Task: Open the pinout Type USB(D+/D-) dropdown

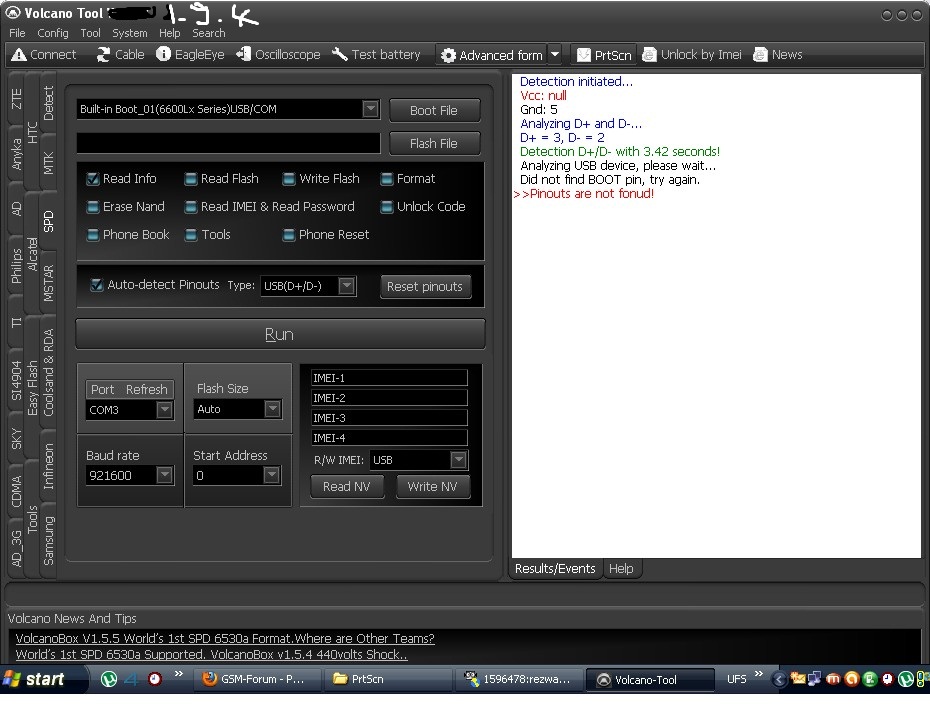Action: tap(347, 286)
